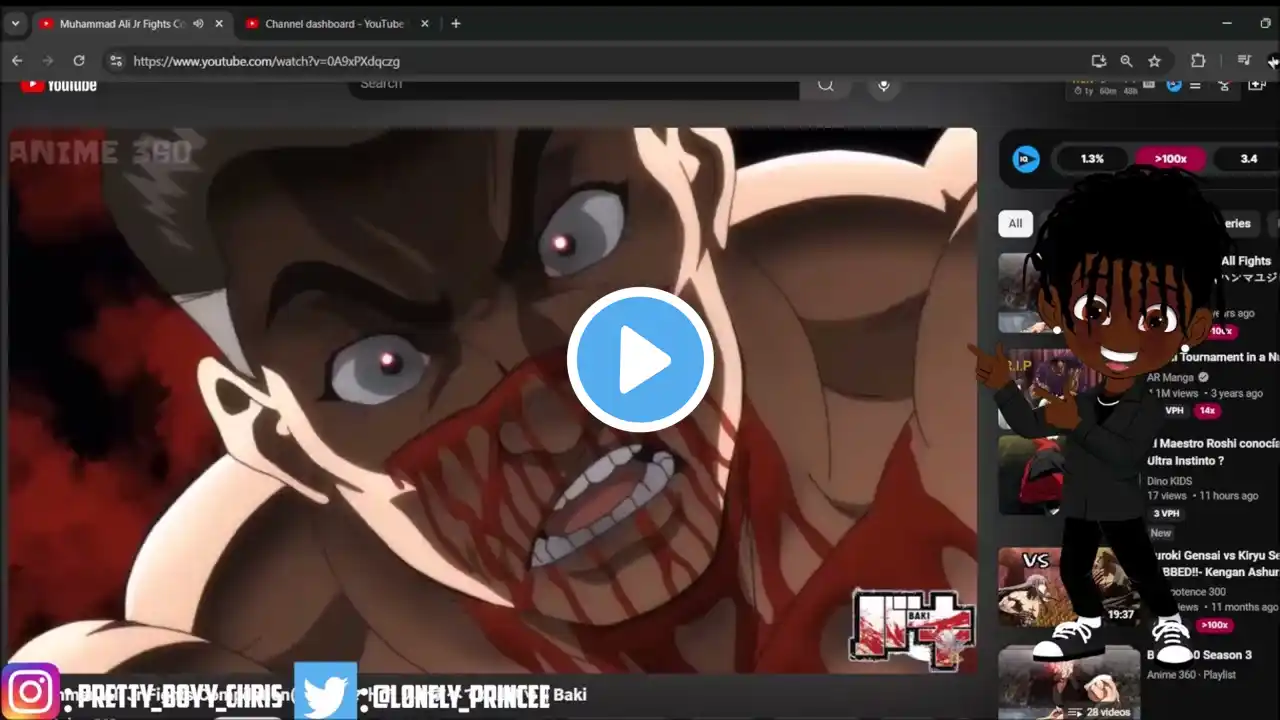Open browser extensions puzzle icon
This screenshot has width=1280, height=720.
pos(1198,61)
